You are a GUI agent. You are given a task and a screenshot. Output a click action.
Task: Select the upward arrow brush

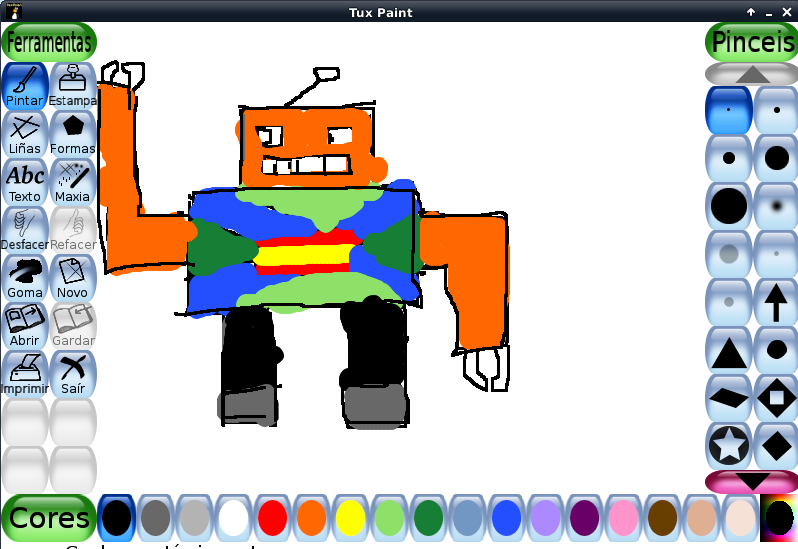[x=776, y=302]
